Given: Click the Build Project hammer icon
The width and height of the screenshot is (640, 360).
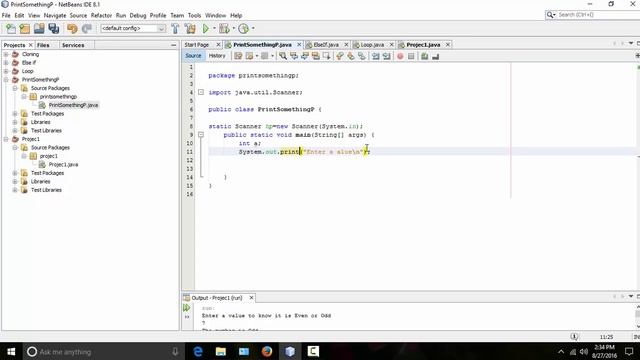Looking at the screenshot, I should [175, 29].
